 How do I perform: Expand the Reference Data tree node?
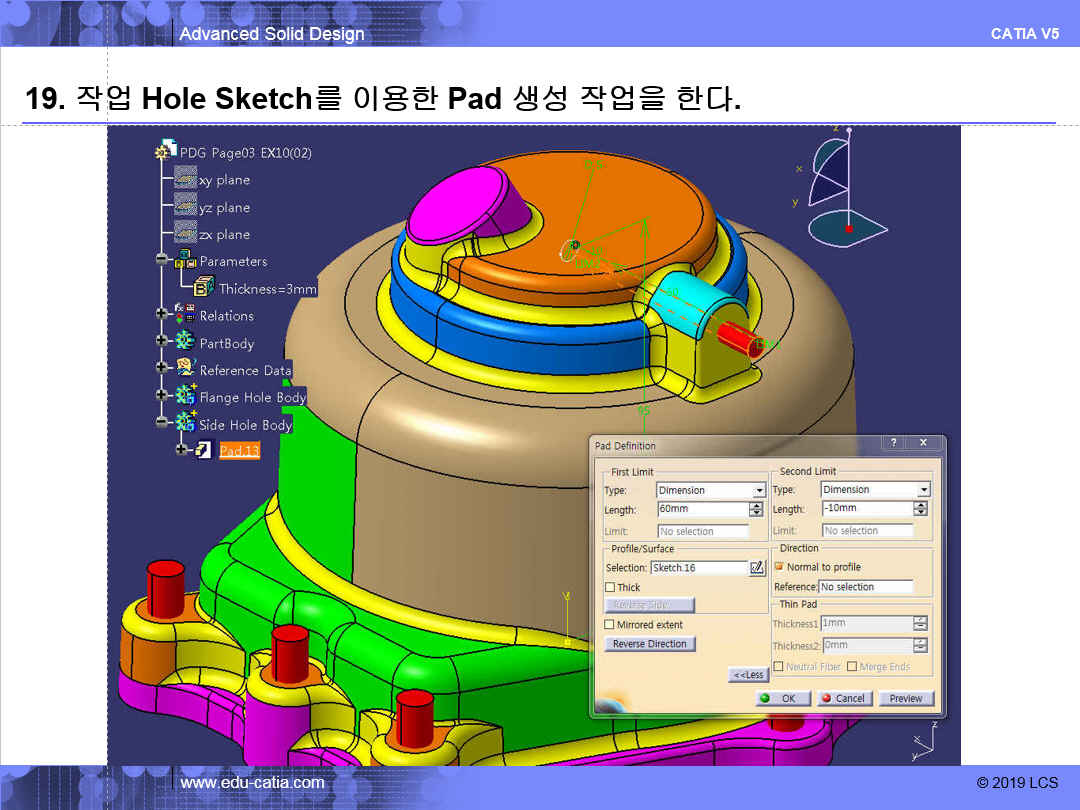(161, 369)
